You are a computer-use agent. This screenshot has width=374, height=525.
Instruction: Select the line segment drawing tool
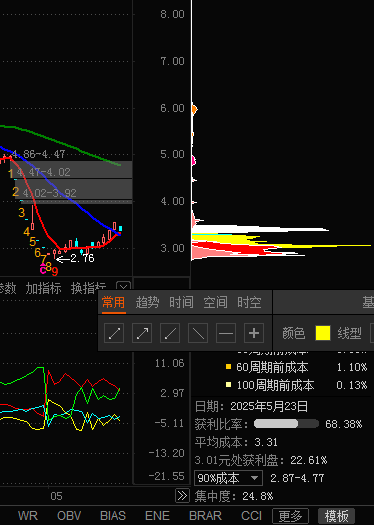pos(114,333)
